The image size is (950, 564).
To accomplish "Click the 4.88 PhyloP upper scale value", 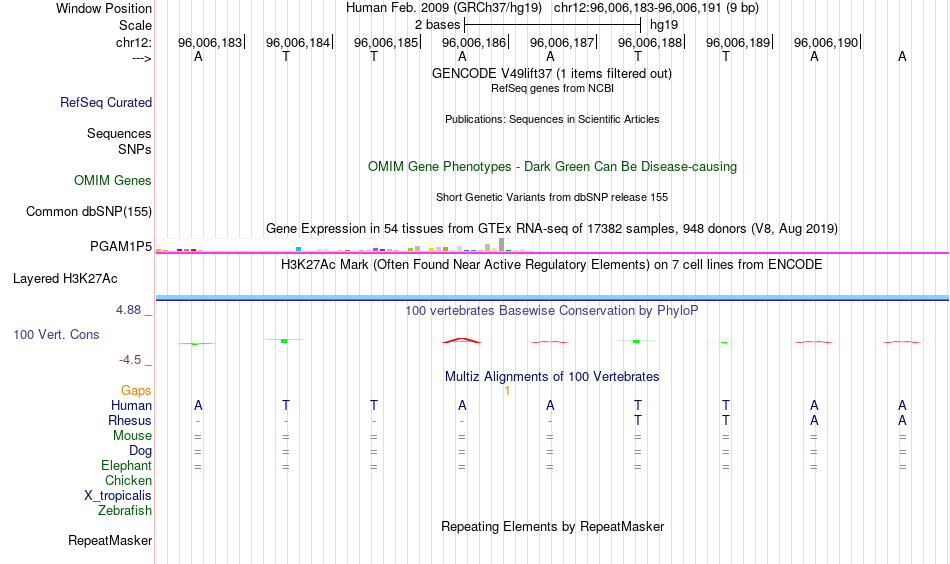I will [x=128, y=310].
